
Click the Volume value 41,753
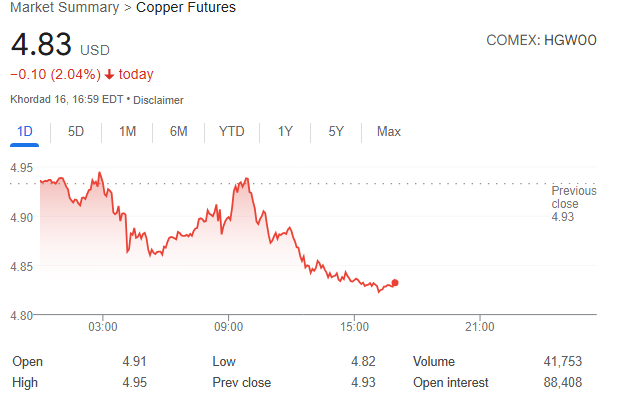(558, 361)
